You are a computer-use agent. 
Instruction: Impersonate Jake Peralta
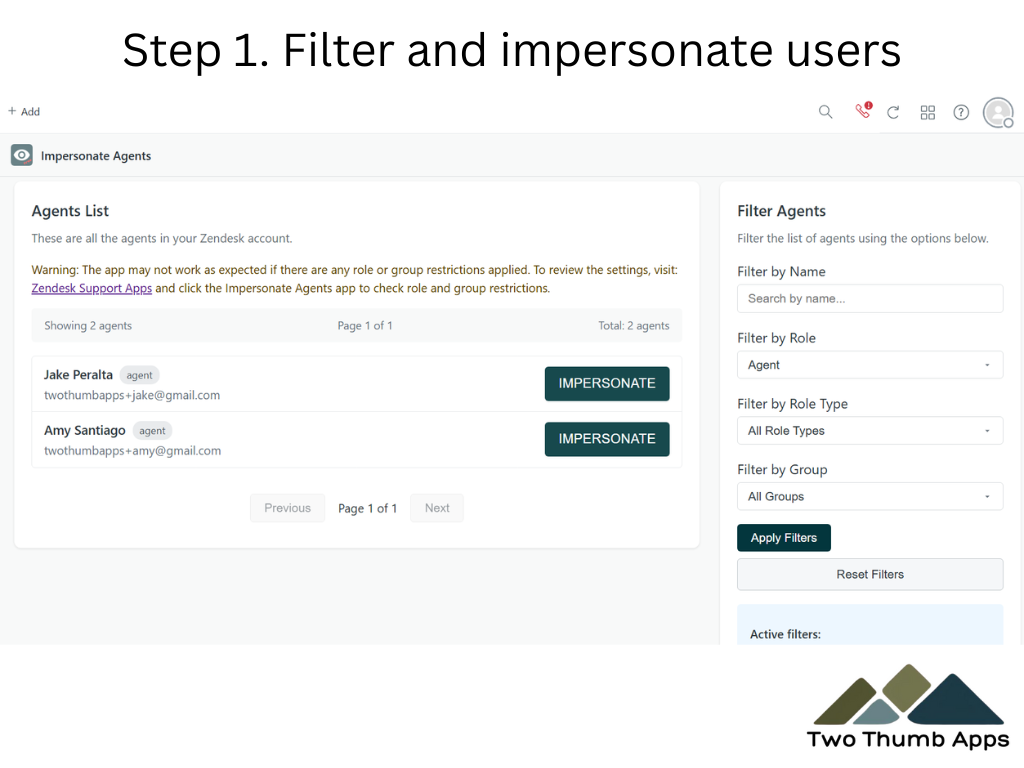click(x=607, y=384)
